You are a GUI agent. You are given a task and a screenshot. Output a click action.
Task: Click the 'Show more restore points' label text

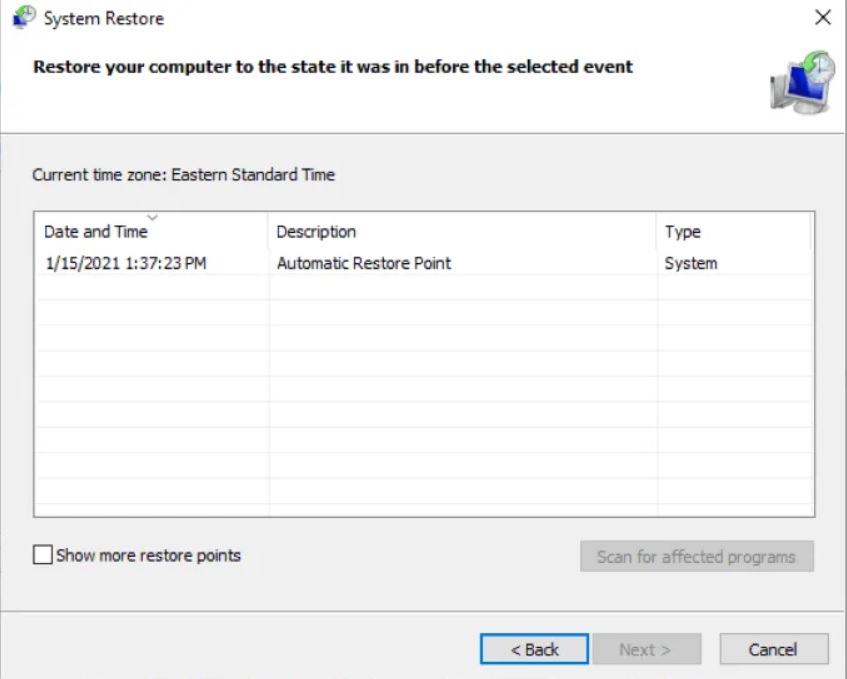[148, 556]
